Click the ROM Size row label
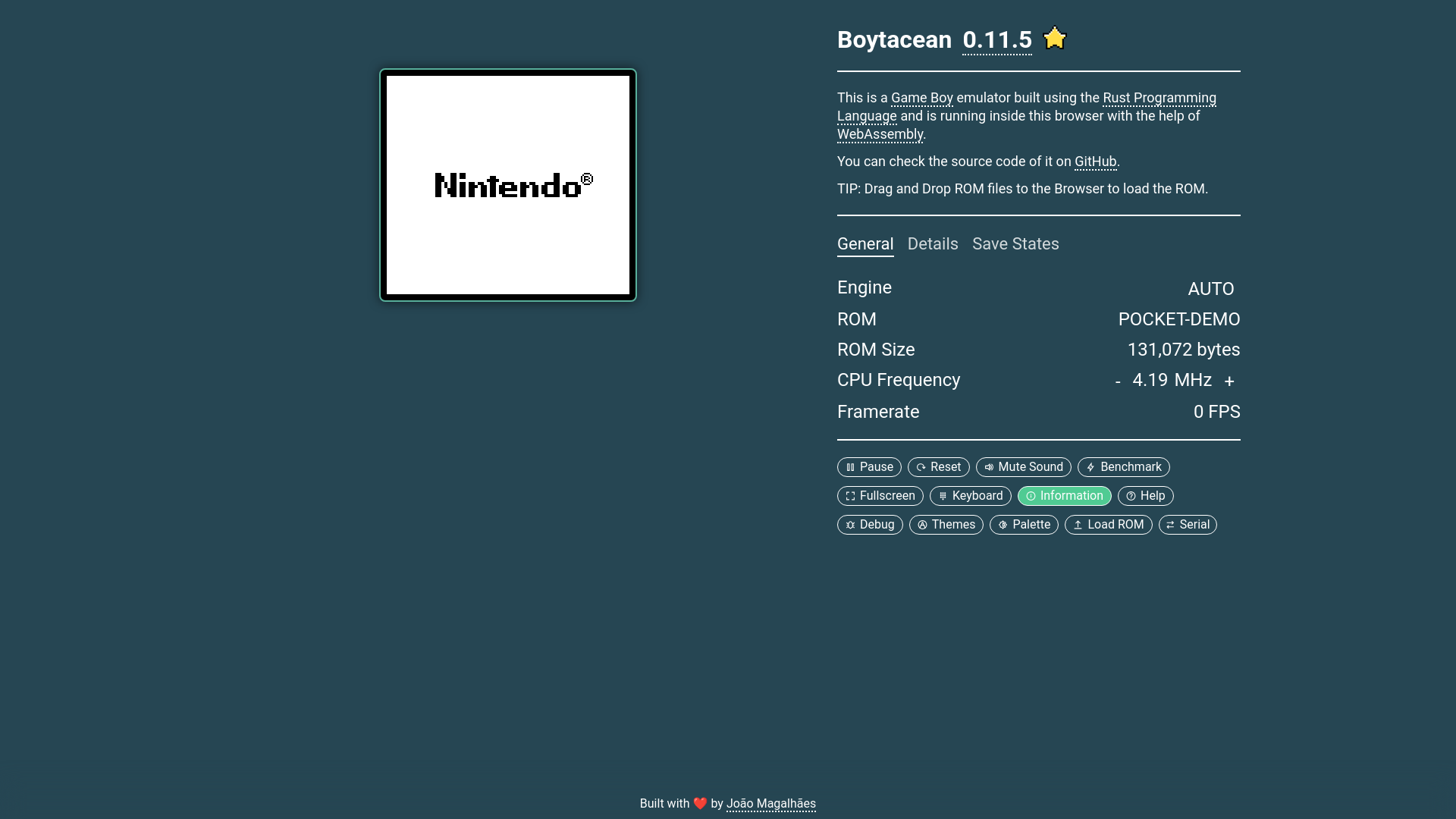Image resolution: width=1456 pixels, height=819 pixels. pyautogui.click(x=876, y=350)
